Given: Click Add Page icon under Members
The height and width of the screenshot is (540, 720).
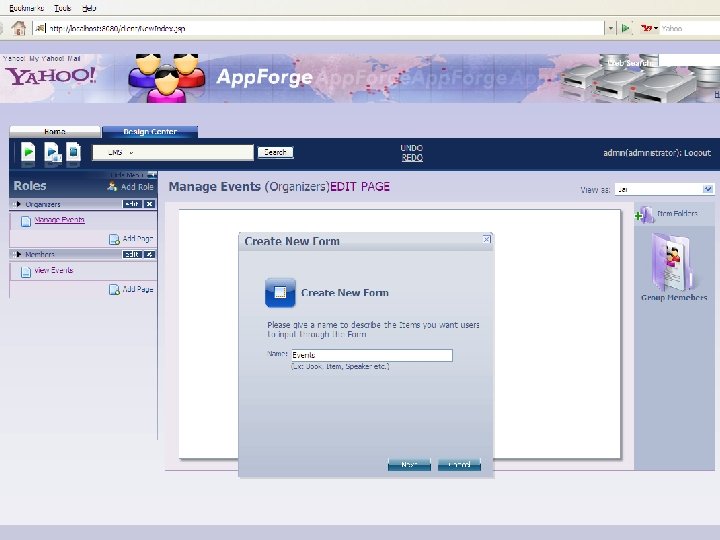Looking at the screenshot, I should (114, 290).
